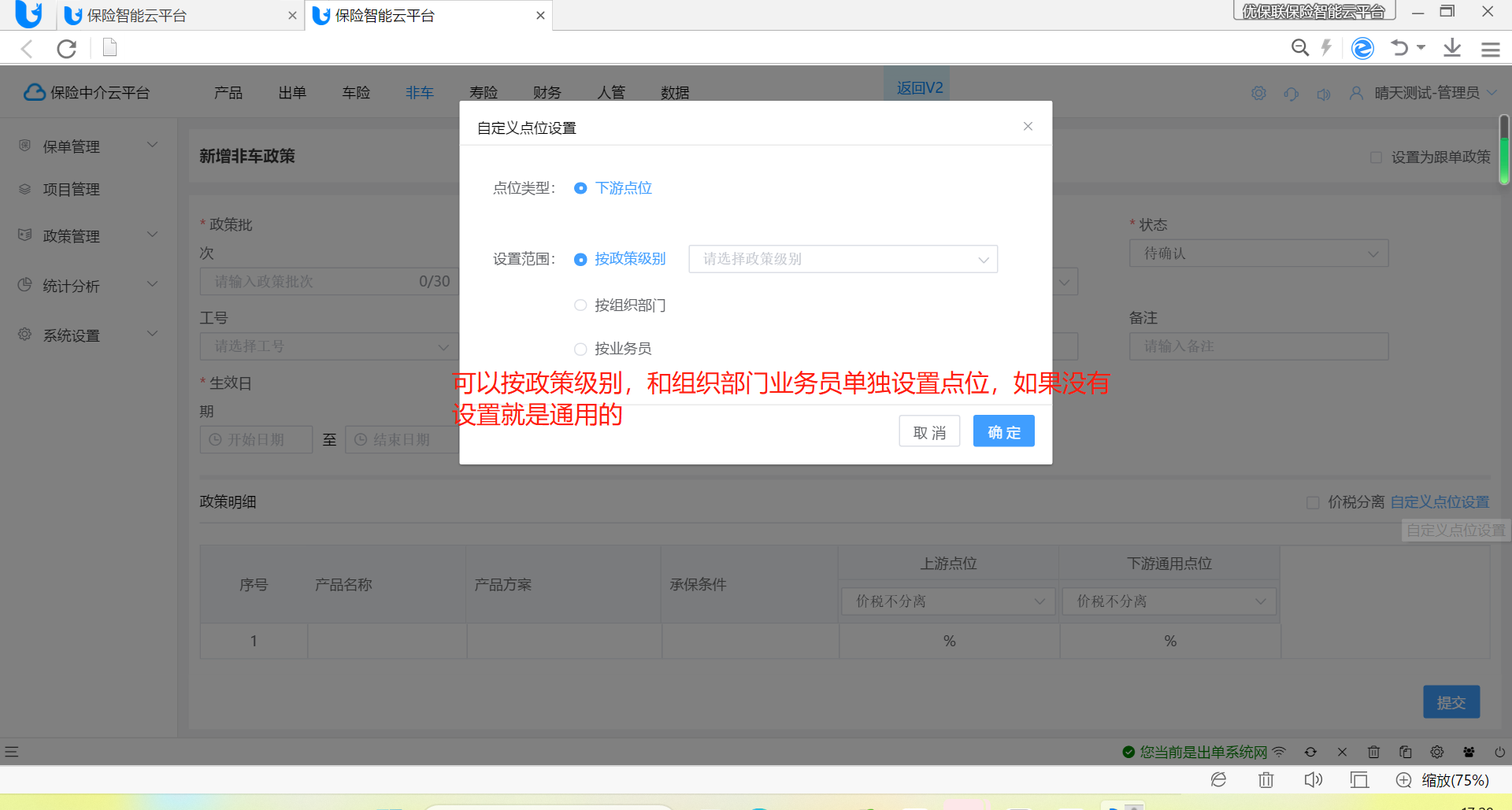Click the X icon in bottom app bar
Screen dimensions: 1512x810
1342,752
